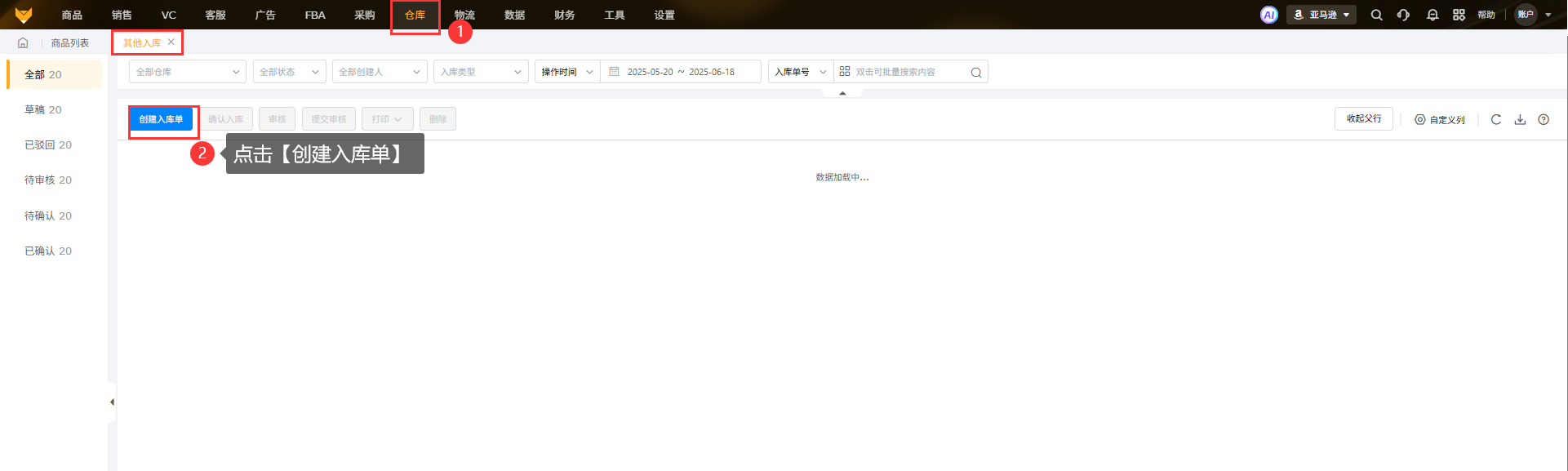The width and height of the screenshot is (1568, 471).
Task: Open the 全部状态 dropdown
Action: click(x=290, y=72)
